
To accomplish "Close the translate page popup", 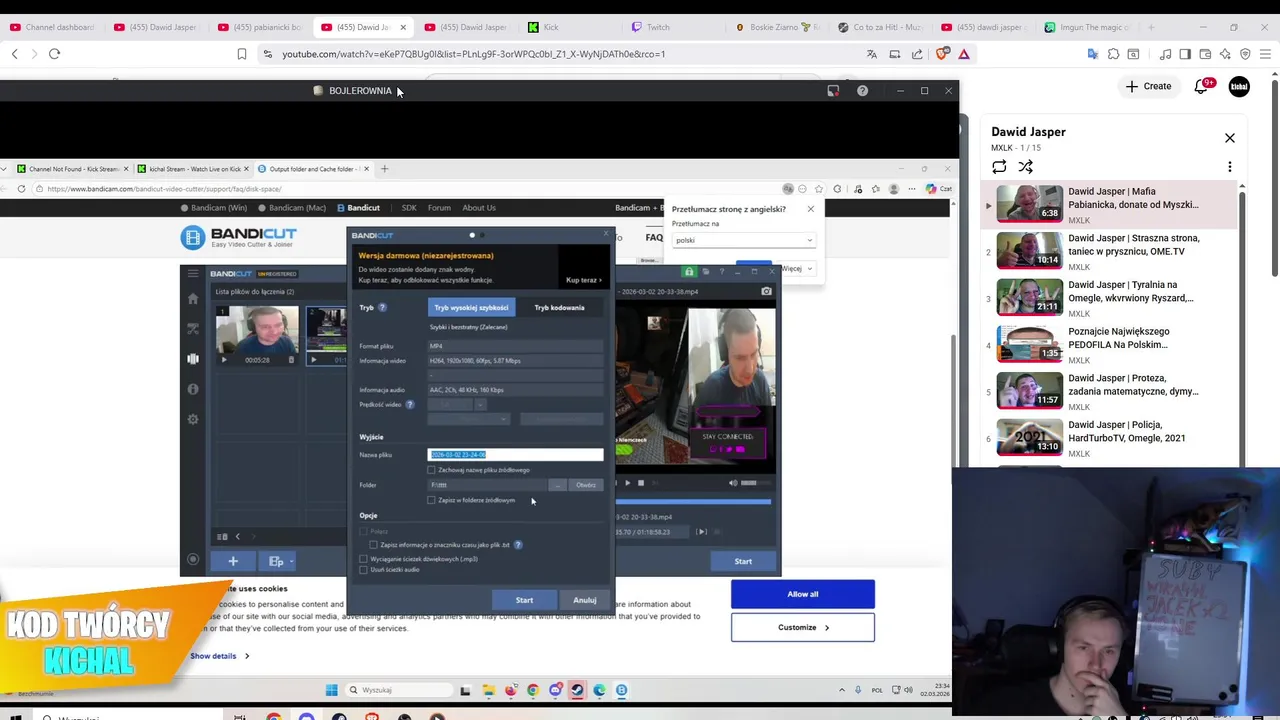I will (x=810, y=209).
